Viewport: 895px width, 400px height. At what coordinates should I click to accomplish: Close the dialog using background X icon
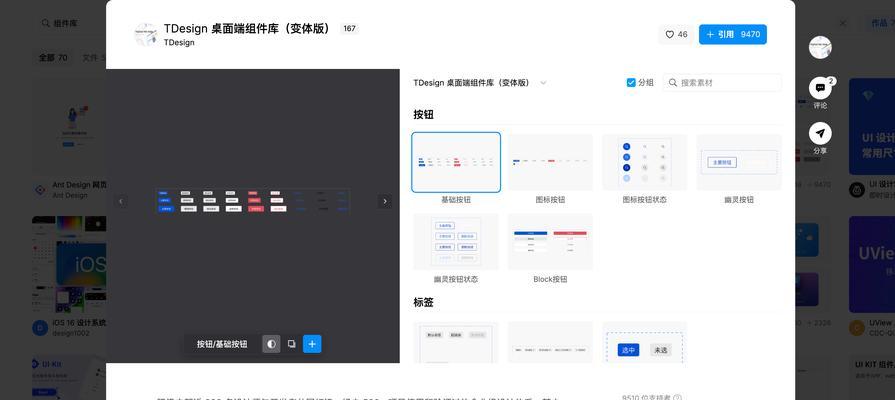pyautogui.click(x=842, y=23)
